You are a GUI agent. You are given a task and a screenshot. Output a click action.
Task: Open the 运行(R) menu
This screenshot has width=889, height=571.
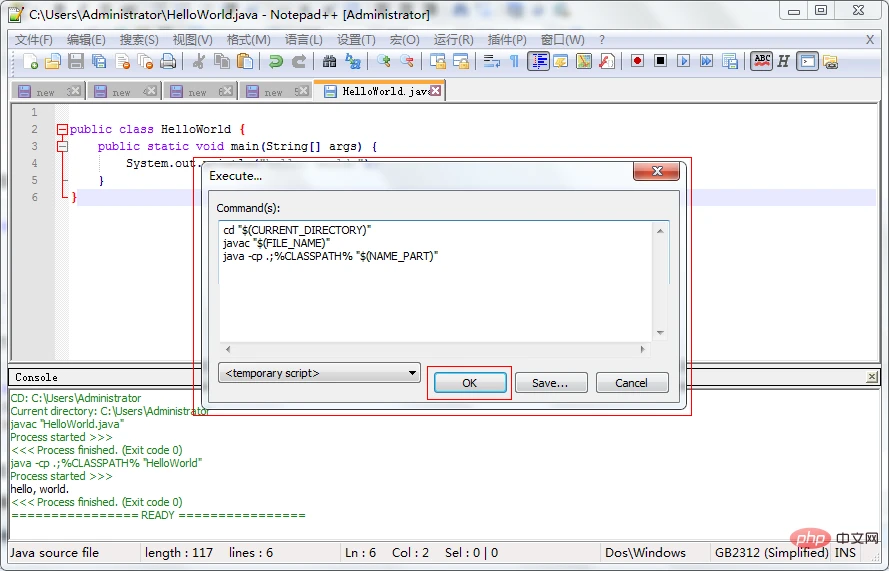point(454,40)
